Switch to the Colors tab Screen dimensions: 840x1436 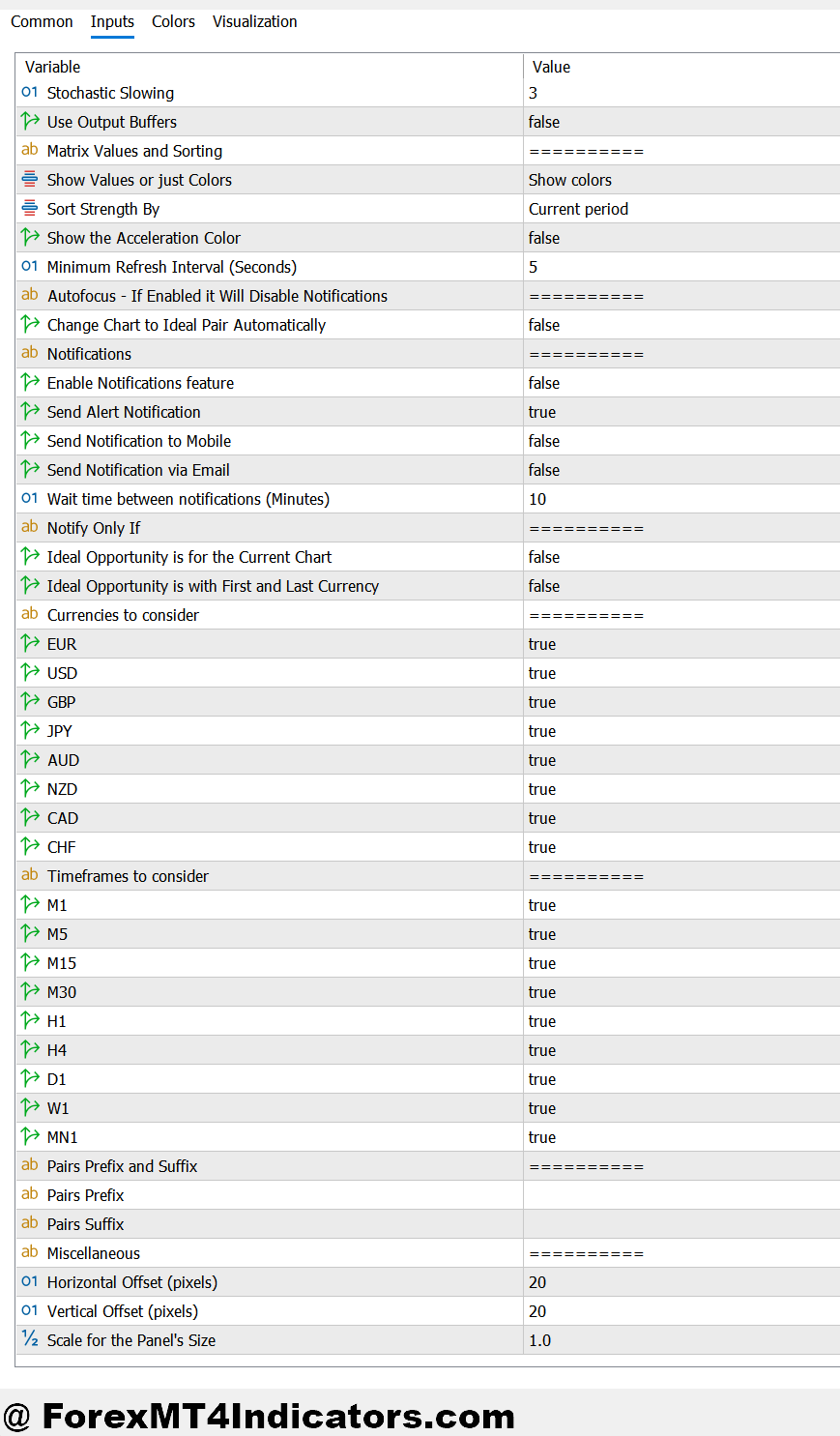[173, 21]
